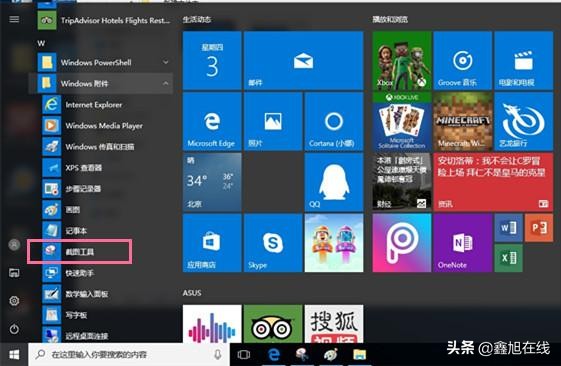Open the hamburger menu in Start
The image size is (561, 366).
[x=14, y=19]
